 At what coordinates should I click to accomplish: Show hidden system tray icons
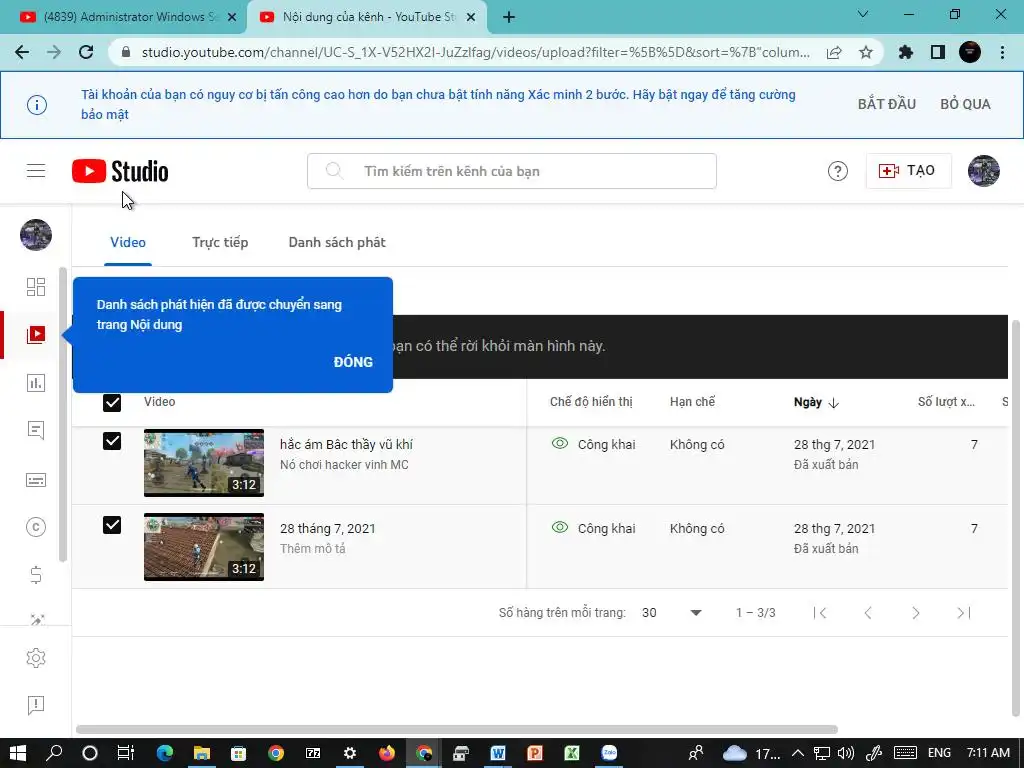point(797,753)
